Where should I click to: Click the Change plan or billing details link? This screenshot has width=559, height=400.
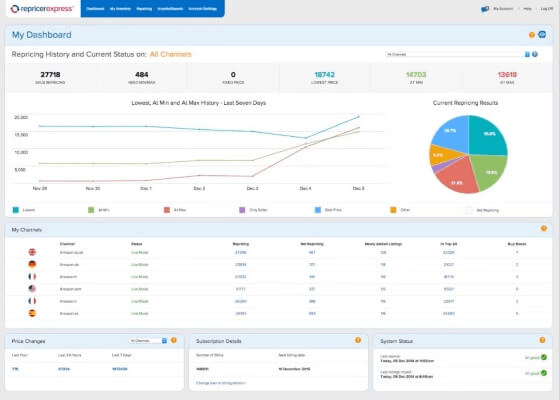[x=221, y=383]
